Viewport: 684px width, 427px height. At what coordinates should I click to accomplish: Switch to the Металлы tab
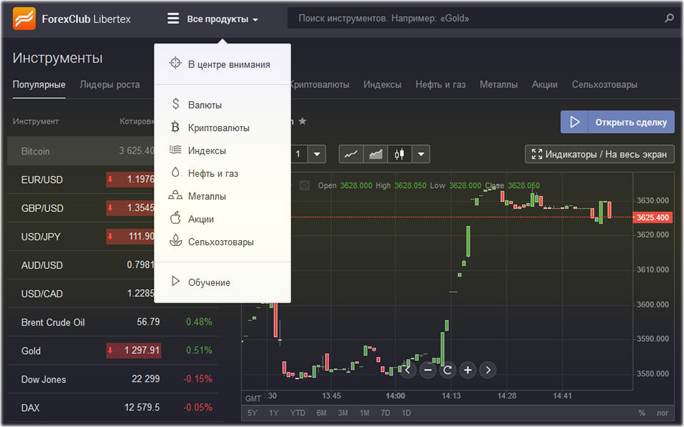(x=498, y=85)
